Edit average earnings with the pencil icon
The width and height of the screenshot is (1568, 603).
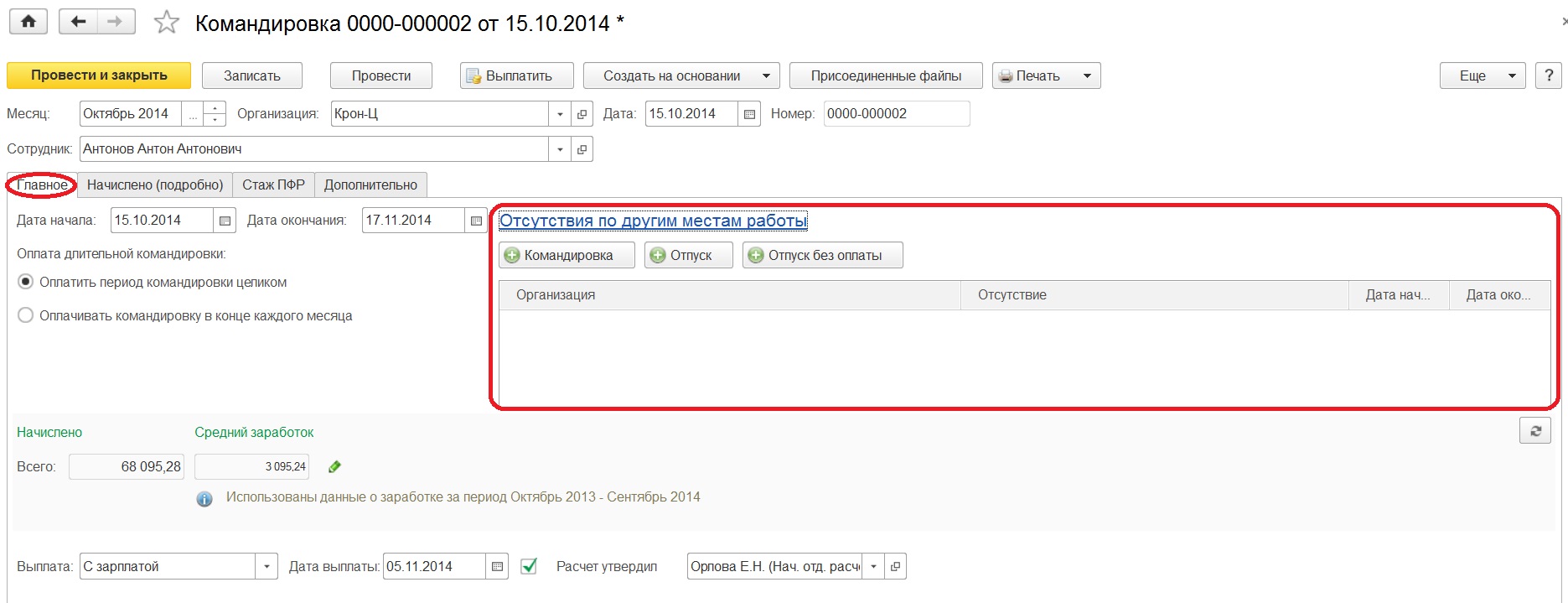(x=334, y=466)
